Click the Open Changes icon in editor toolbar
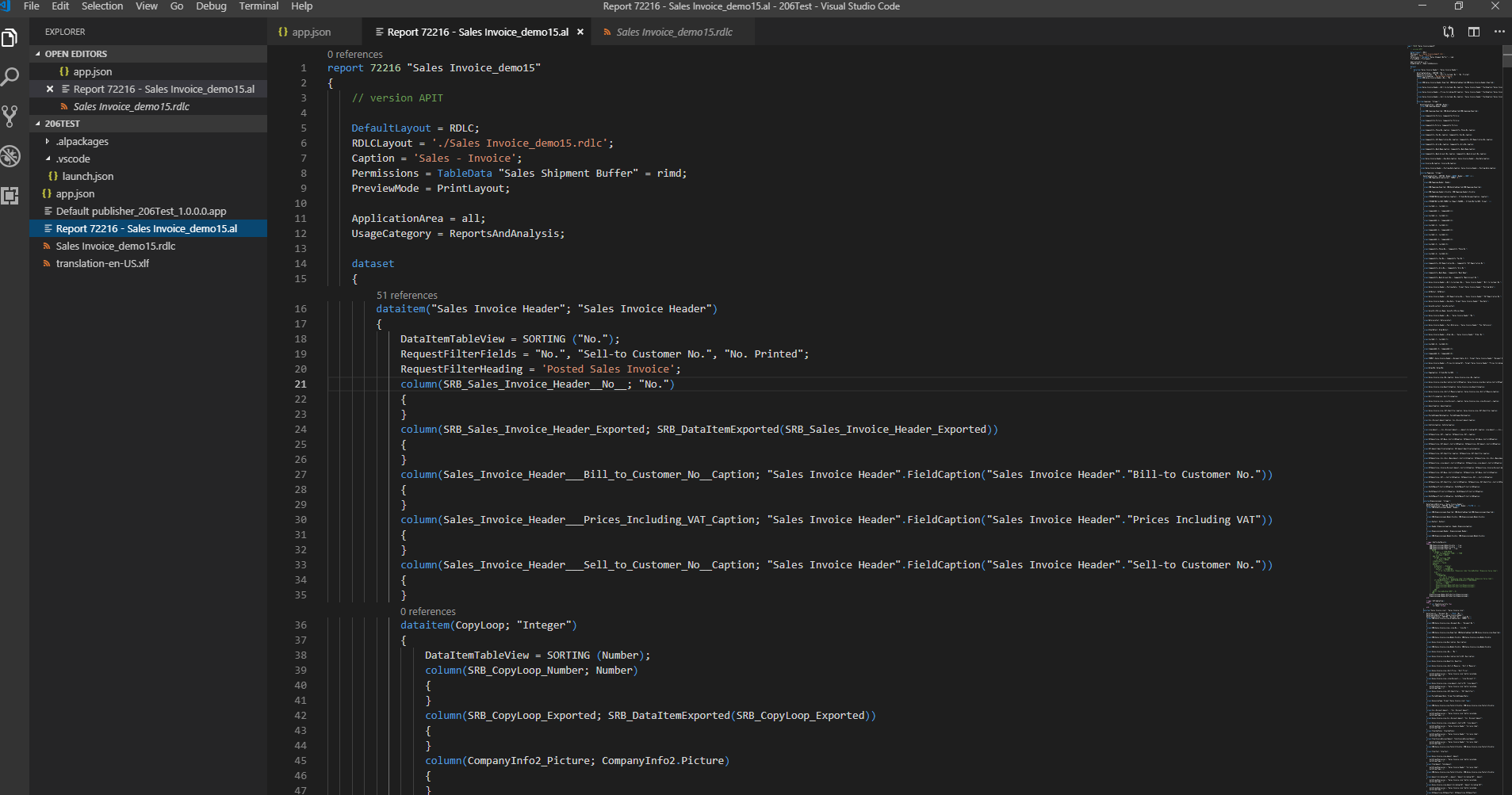The image size is (1512, 795). (x=1449, y=32)
